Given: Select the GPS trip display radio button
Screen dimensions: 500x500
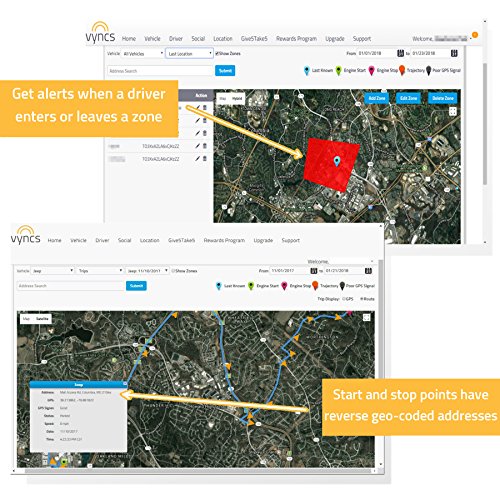Looking at the screenshot, I should click(x=344, y=299).
